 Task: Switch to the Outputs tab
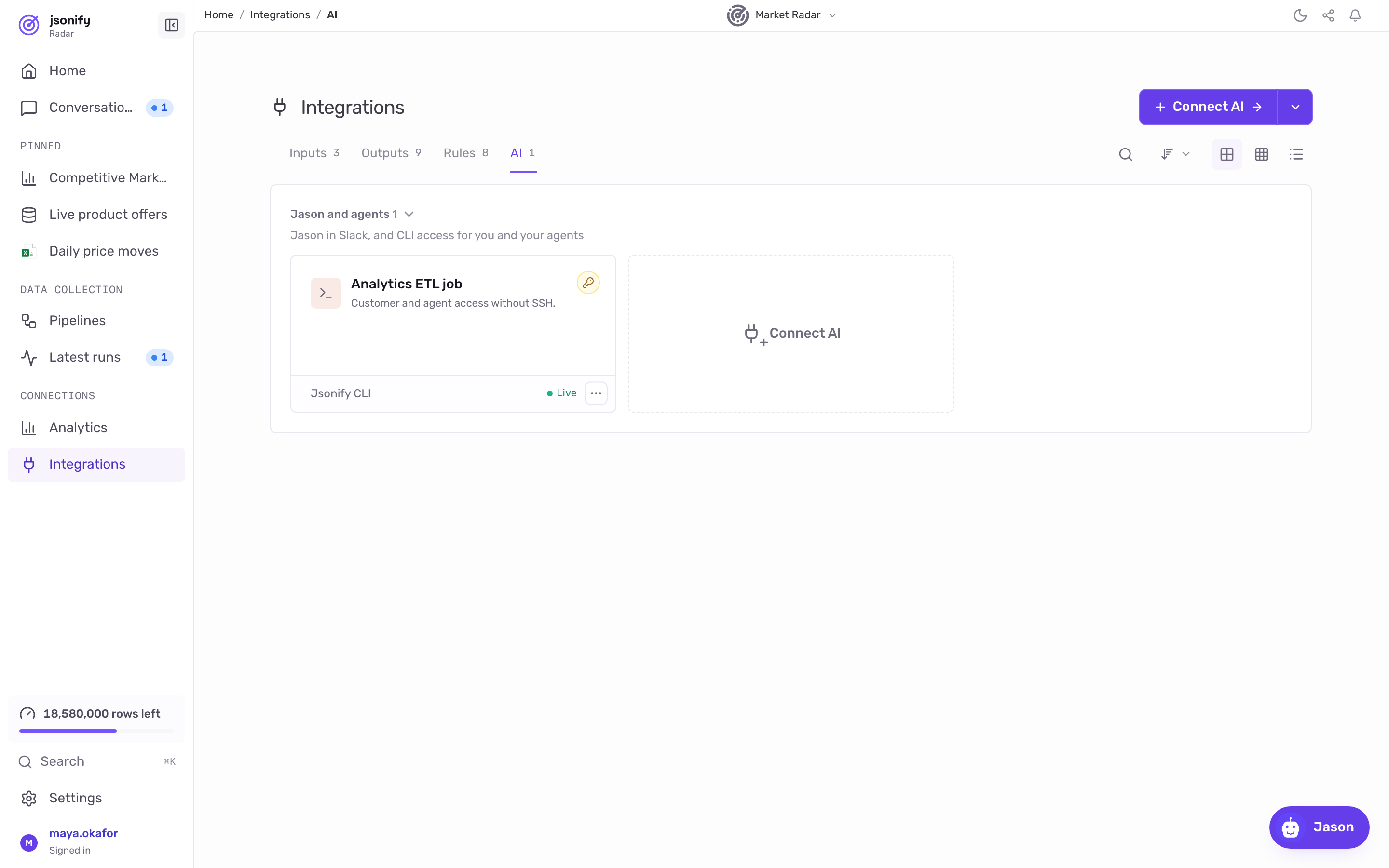[x=392, y=153]
